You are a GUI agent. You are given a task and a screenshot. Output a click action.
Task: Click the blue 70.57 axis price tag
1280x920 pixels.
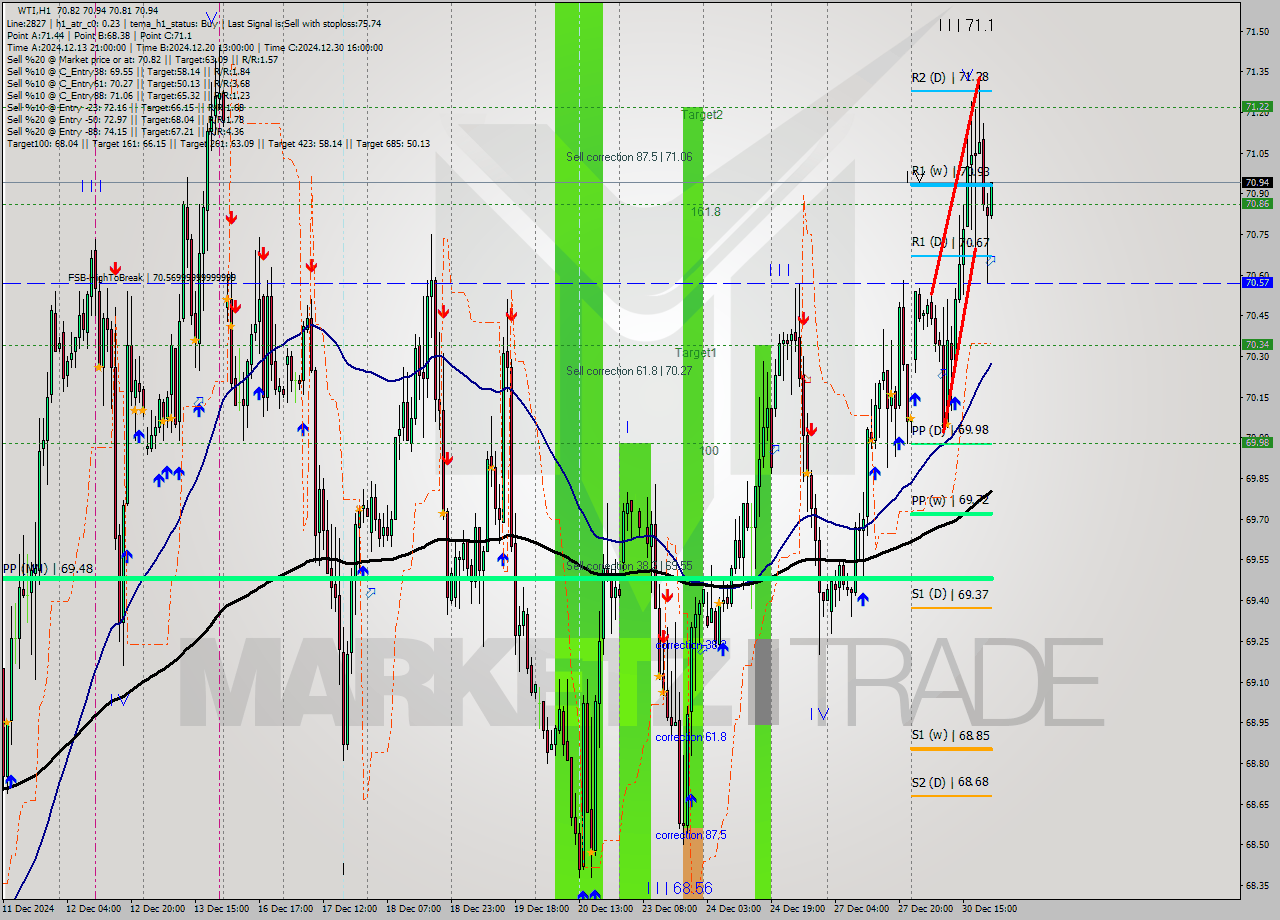pos(1257,283)
